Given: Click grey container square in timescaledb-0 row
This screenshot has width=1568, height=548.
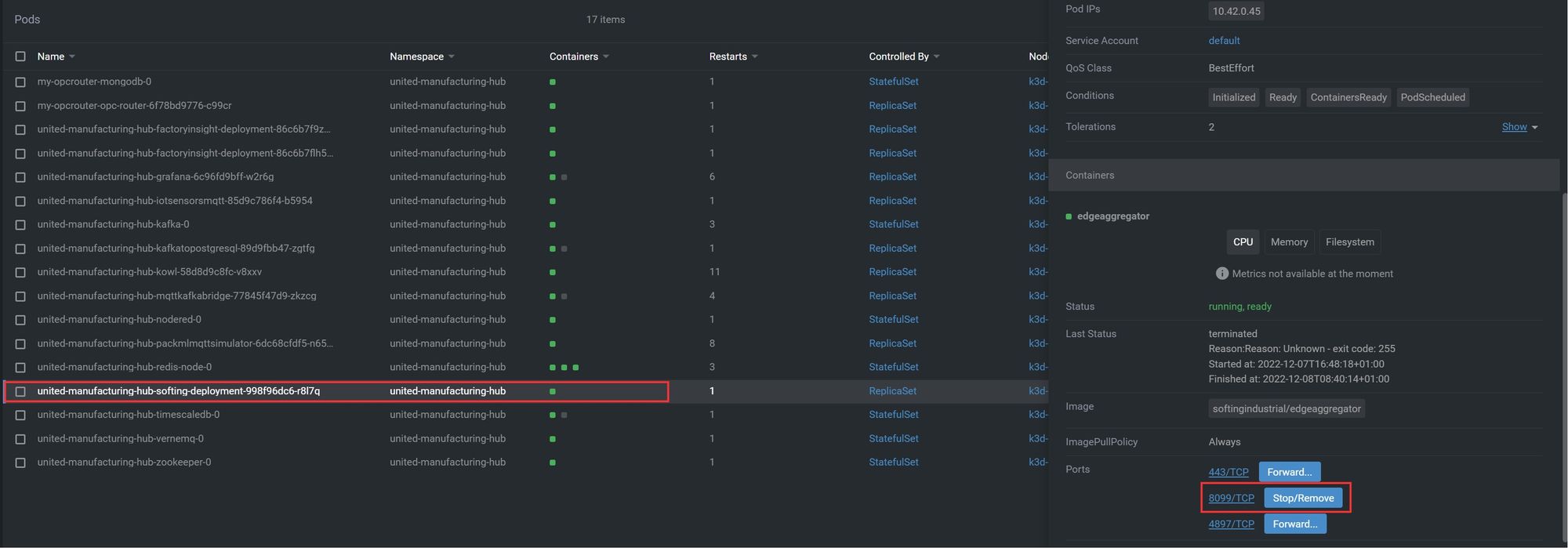Looking at the screenshot, I should [564, 416].
